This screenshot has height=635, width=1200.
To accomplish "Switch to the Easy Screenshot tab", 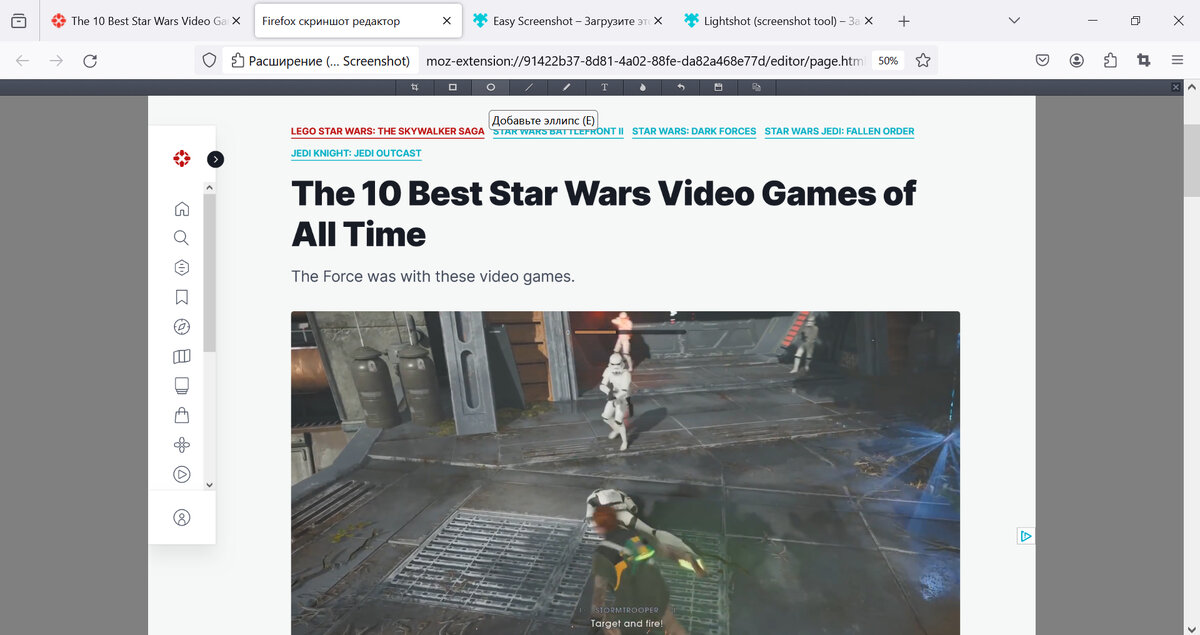I will coord(567,21).
